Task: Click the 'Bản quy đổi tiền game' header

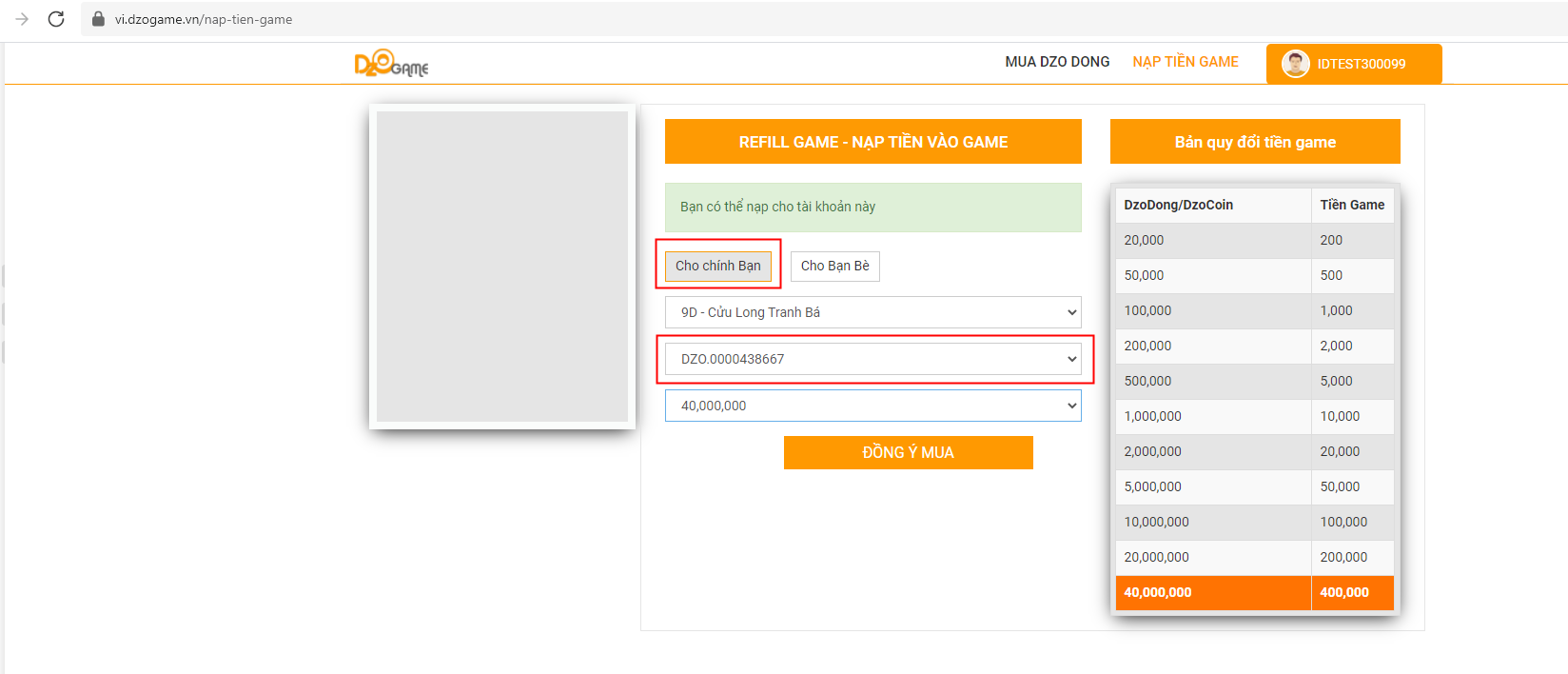Action: [x=1254, y=142]
